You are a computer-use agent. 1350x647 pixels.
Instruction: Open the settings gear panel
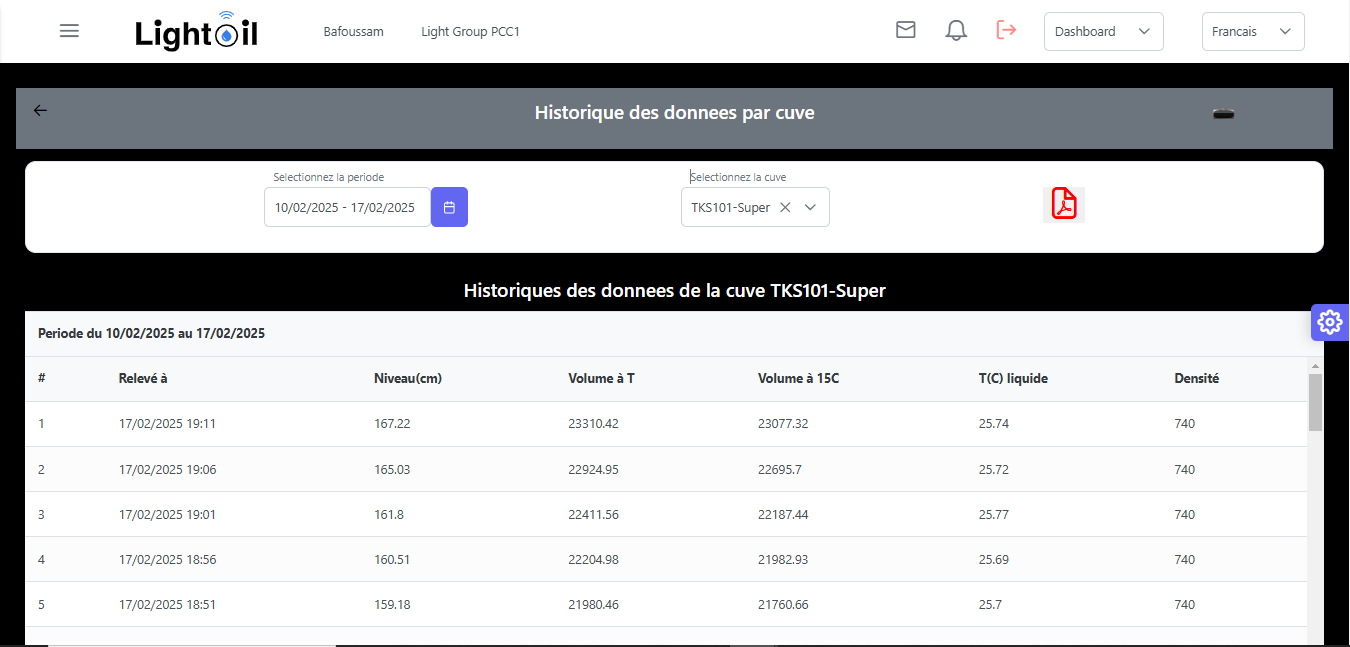pos(1329,322)
